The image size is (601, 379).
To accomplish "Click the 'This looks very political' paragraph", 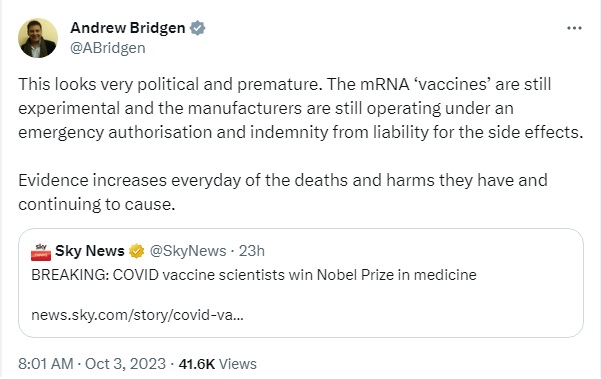I will 300,108.
